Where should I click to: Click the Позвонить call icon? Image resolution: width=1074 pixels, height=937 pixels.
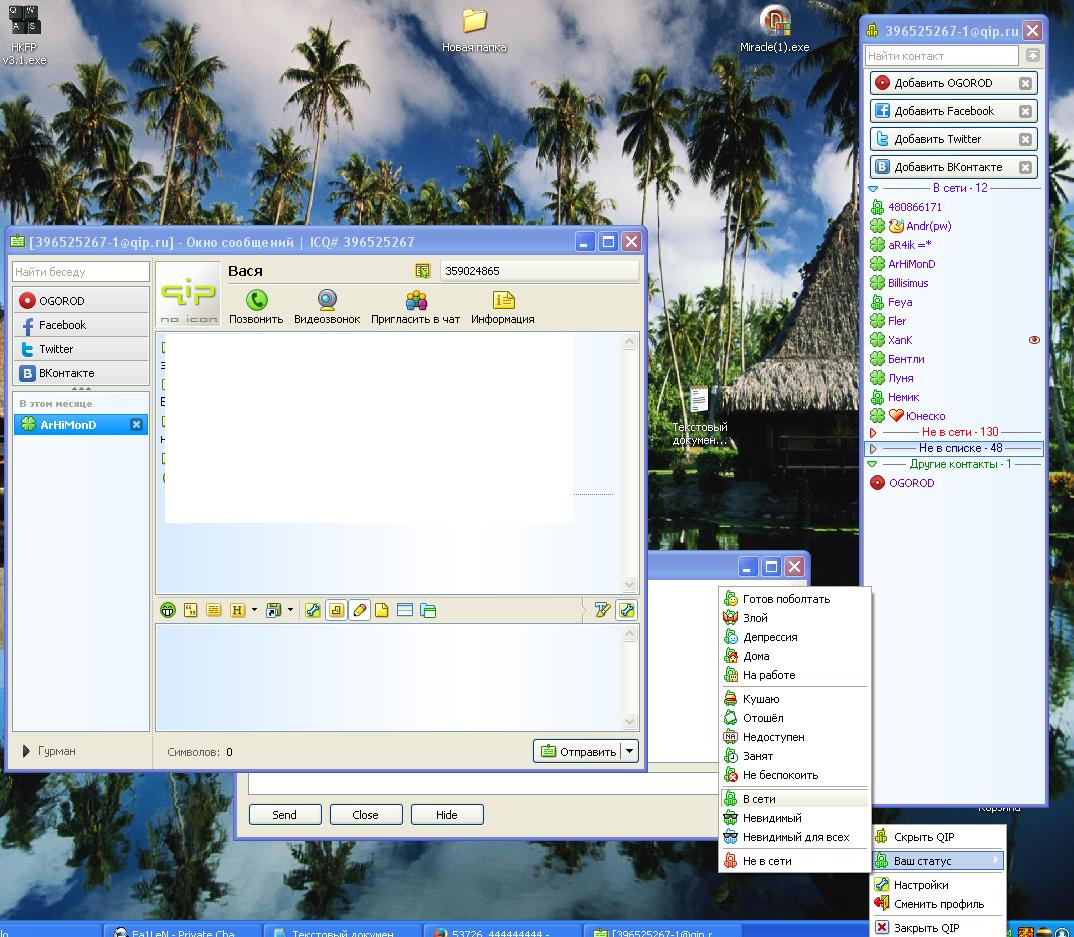[256, 307]
